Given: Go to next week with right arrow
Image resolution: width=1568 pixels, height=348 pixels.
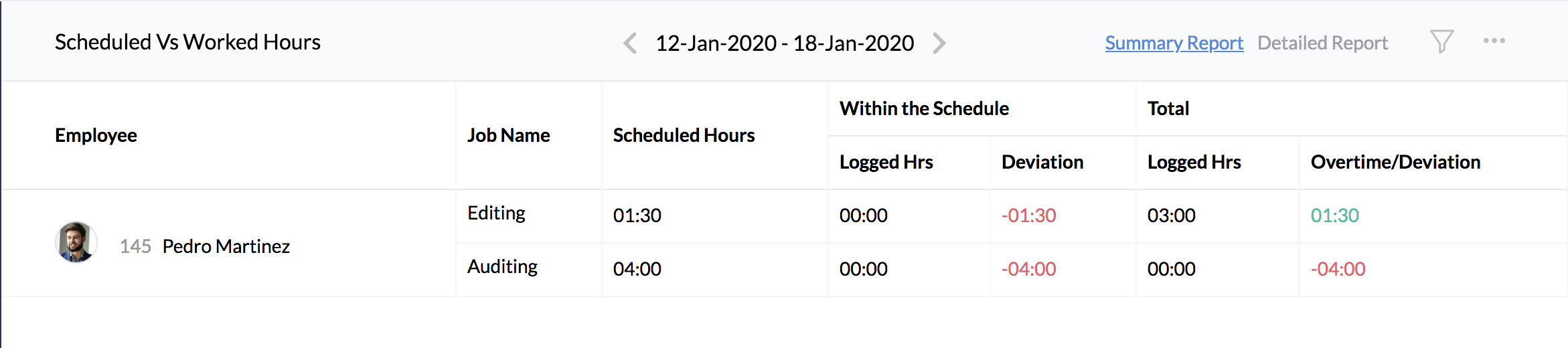Looking at the screenshot, I should [939, 43].
